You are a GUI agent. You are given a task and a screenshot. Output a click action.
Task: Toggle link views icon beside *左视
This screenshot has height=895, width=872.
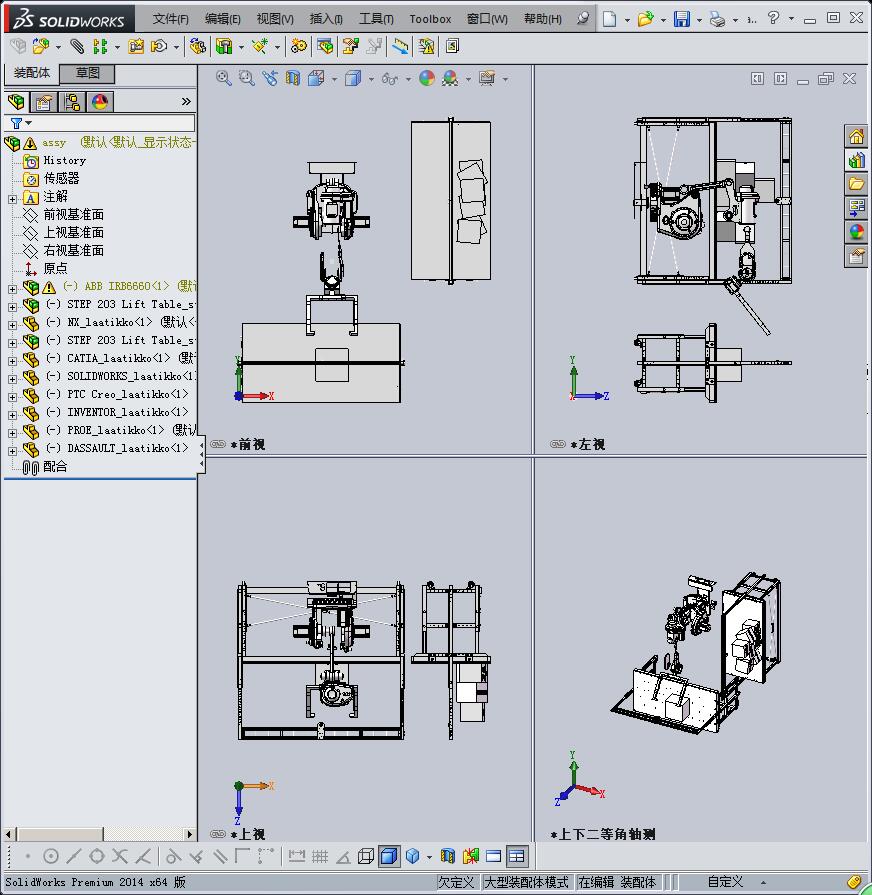click(558, 444)
